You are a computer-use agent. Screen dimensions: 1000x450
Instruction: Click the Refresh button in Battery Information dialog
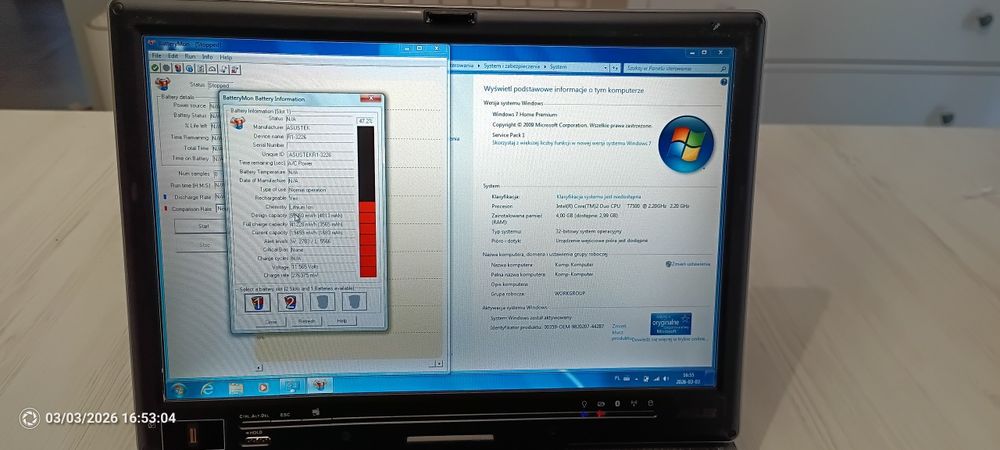307,321
